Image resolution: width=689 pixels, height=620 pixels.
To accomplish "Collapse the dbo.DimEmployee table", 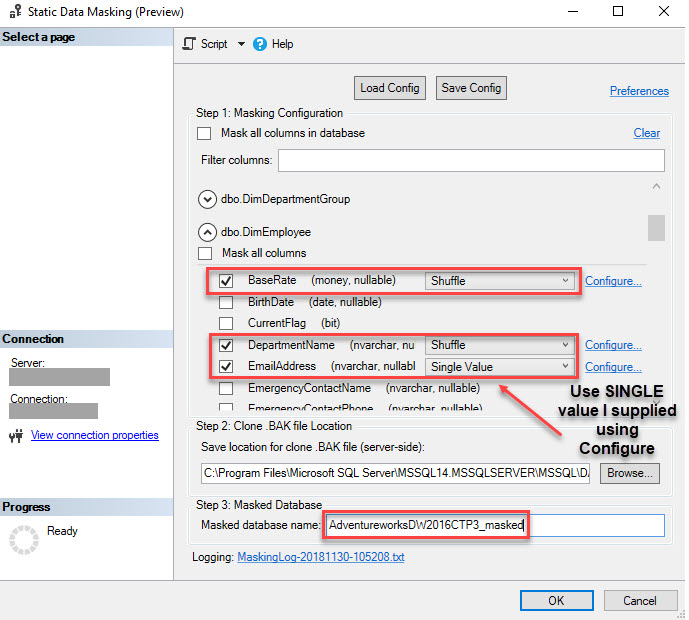I will pos(207,232).
